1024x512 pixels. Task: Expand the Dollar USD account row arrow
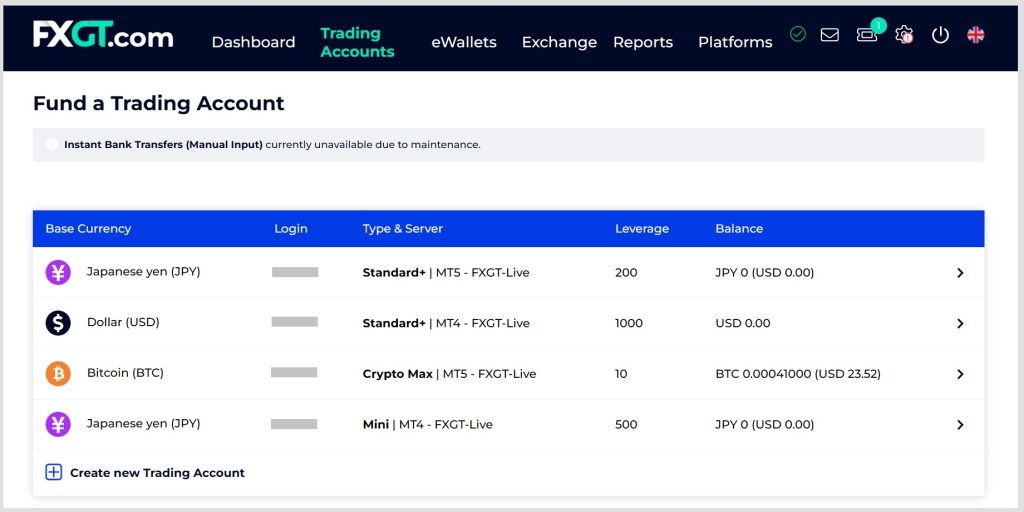960,324
